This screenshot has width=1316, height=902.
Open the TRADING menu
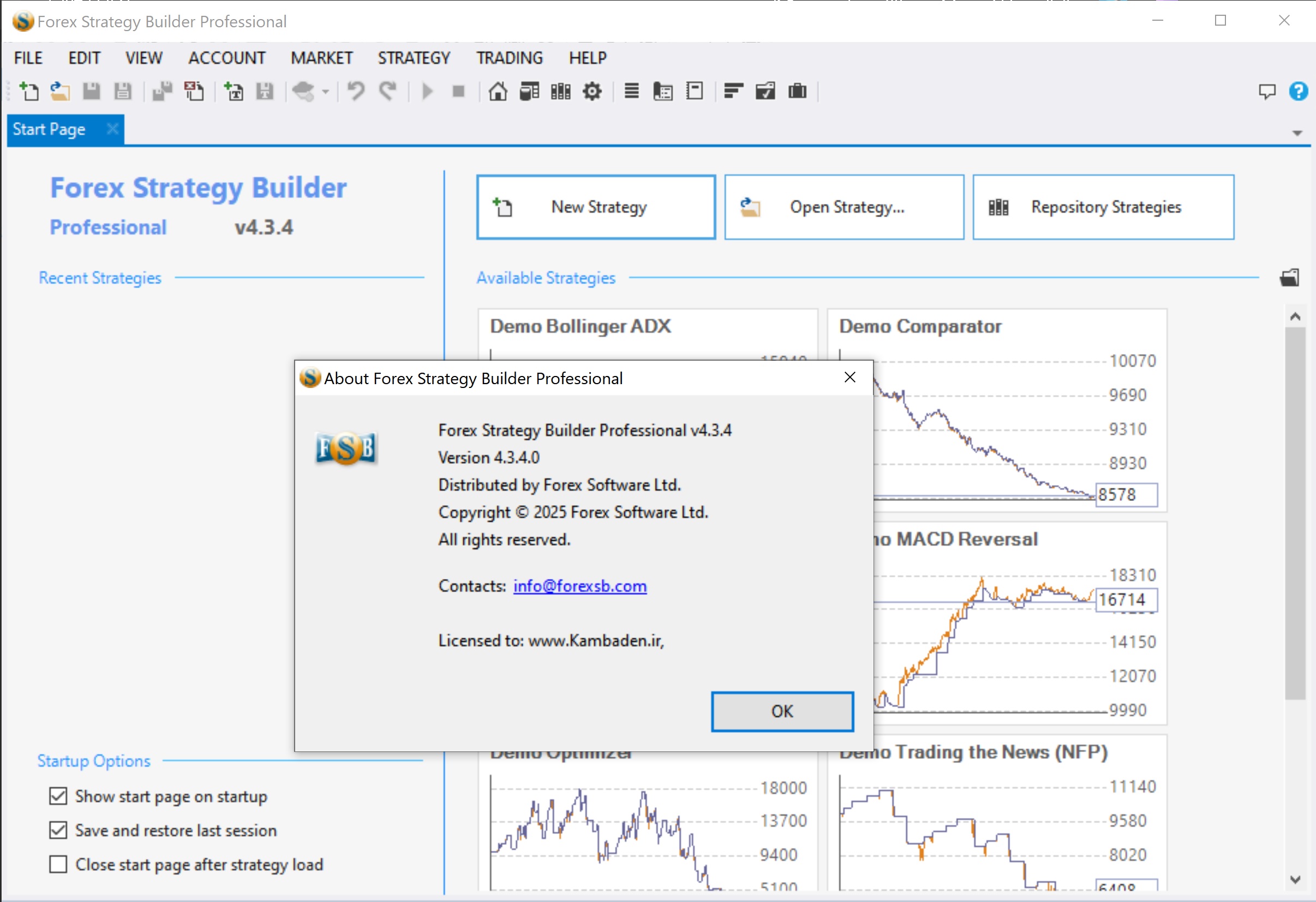pos(510,58)
